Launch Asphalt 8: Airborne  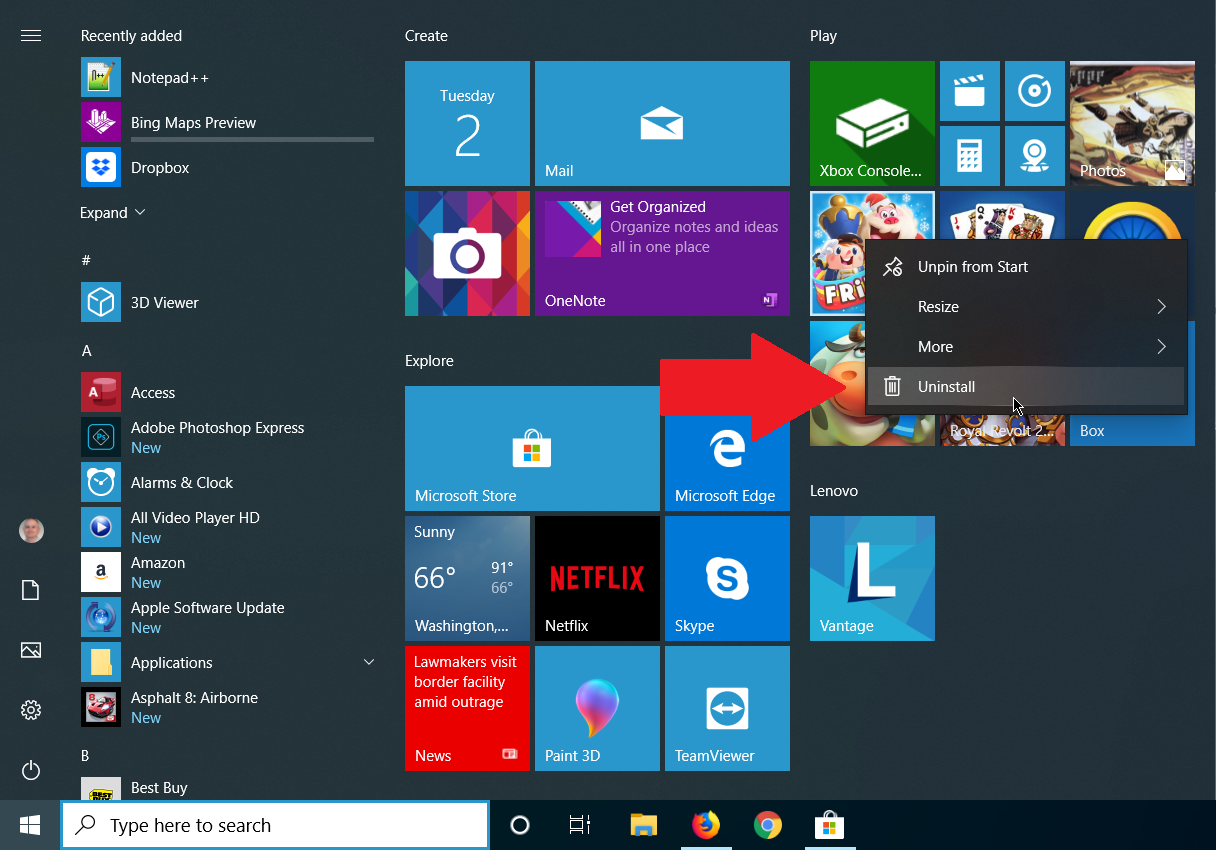pos(228,707)
